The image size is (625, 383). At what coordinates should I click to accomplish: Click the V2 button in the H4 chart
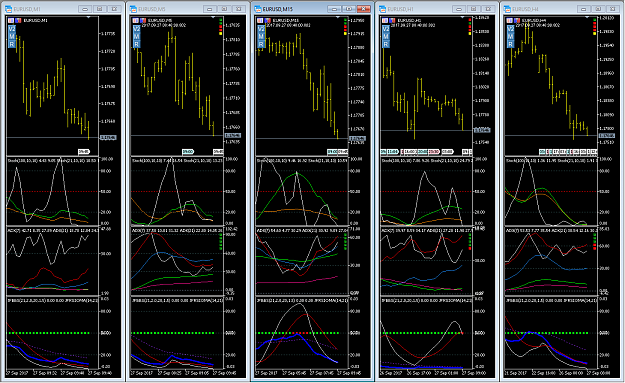point(511,29)
